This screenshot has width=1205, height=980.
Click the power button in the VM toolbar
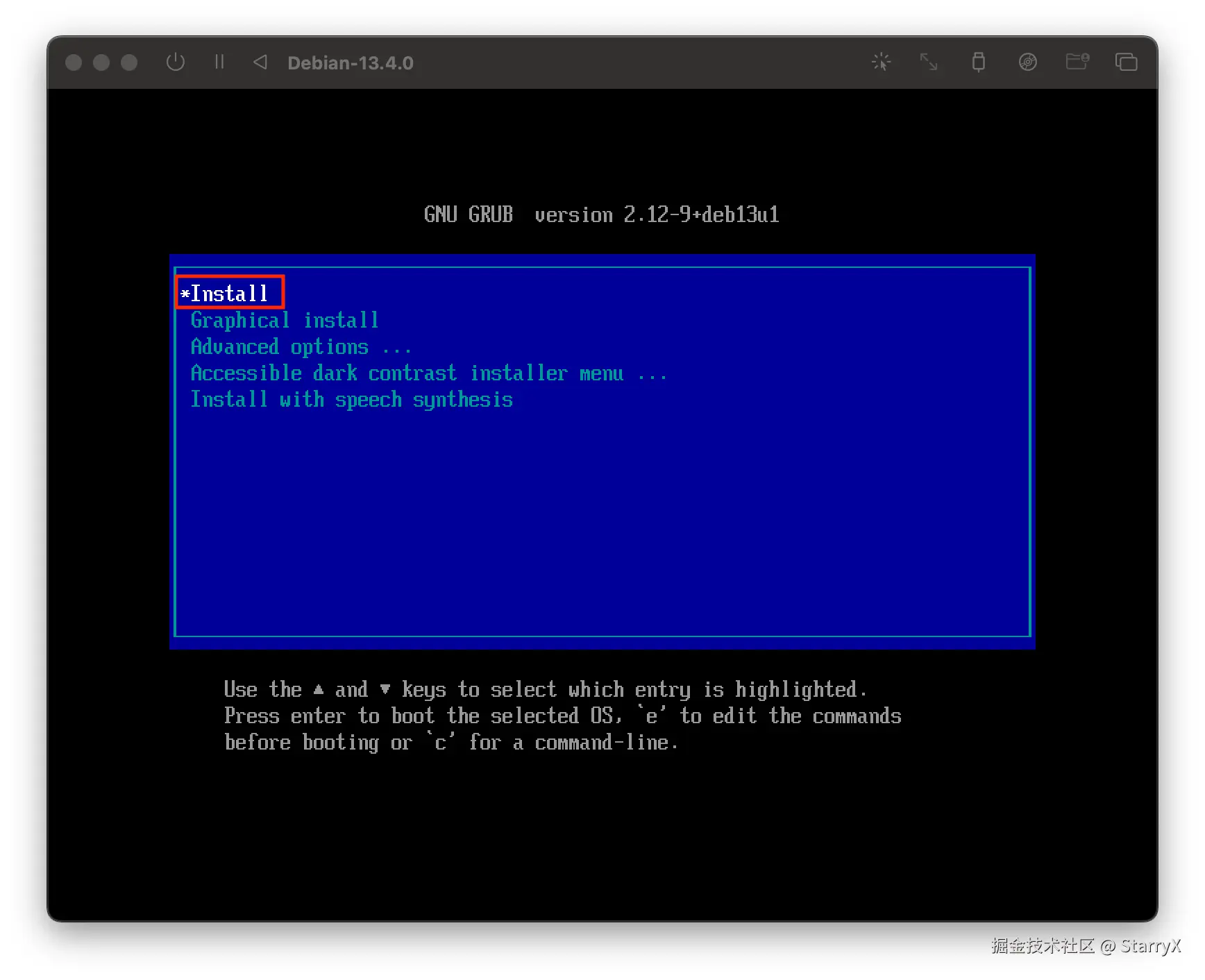coord(176,62)
